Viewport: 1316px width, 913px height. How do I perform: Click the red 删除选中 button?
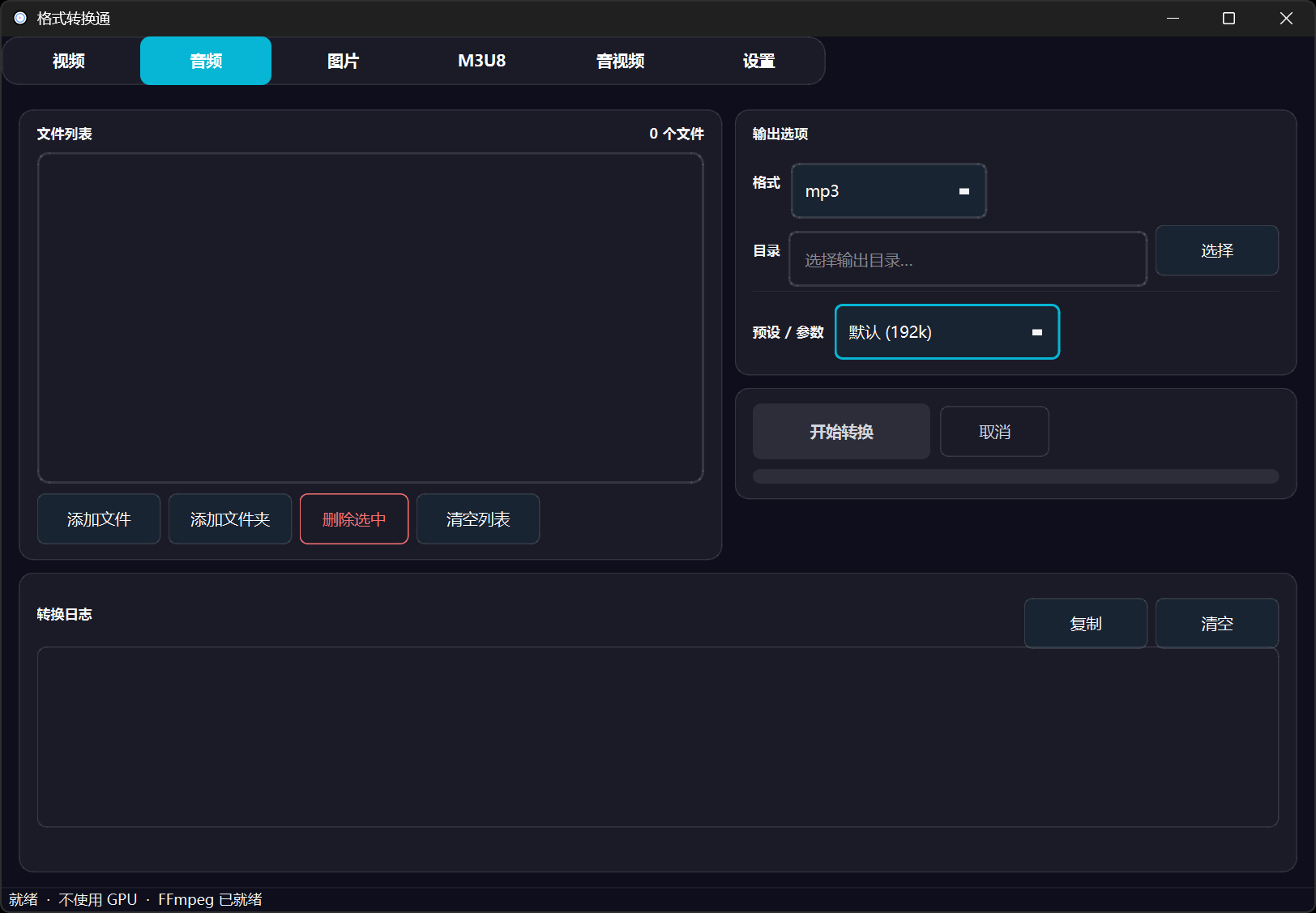pyautogui.click(x=354, y=519)
